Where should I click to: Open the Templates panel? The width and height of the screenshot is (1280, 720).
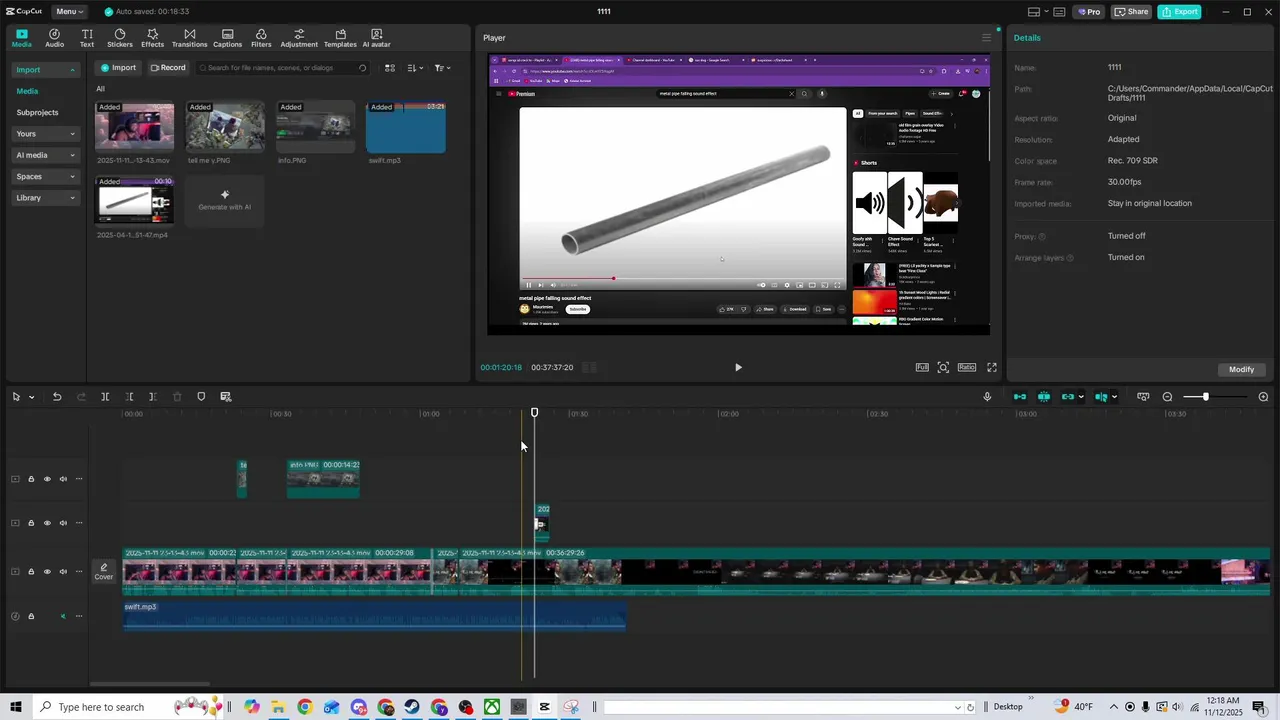point(340,38)
